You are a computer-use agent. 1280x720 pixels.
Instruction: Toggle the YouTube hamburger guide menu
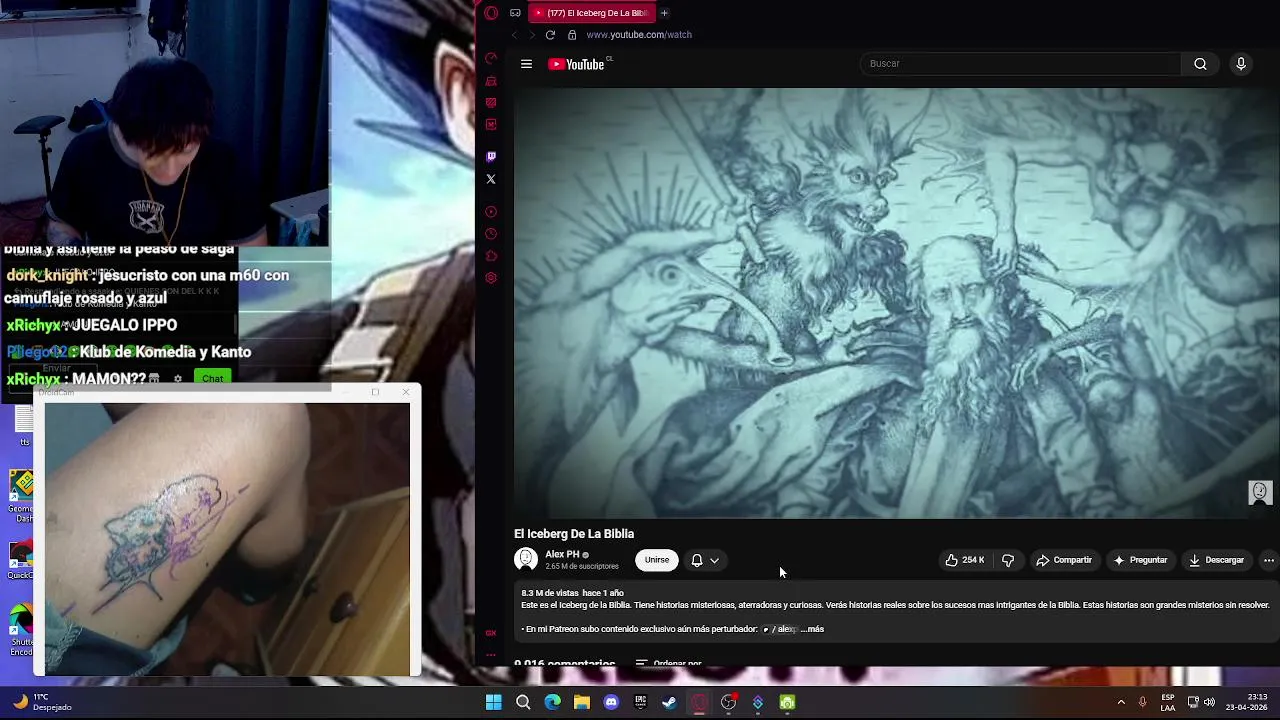click(526, 64)
